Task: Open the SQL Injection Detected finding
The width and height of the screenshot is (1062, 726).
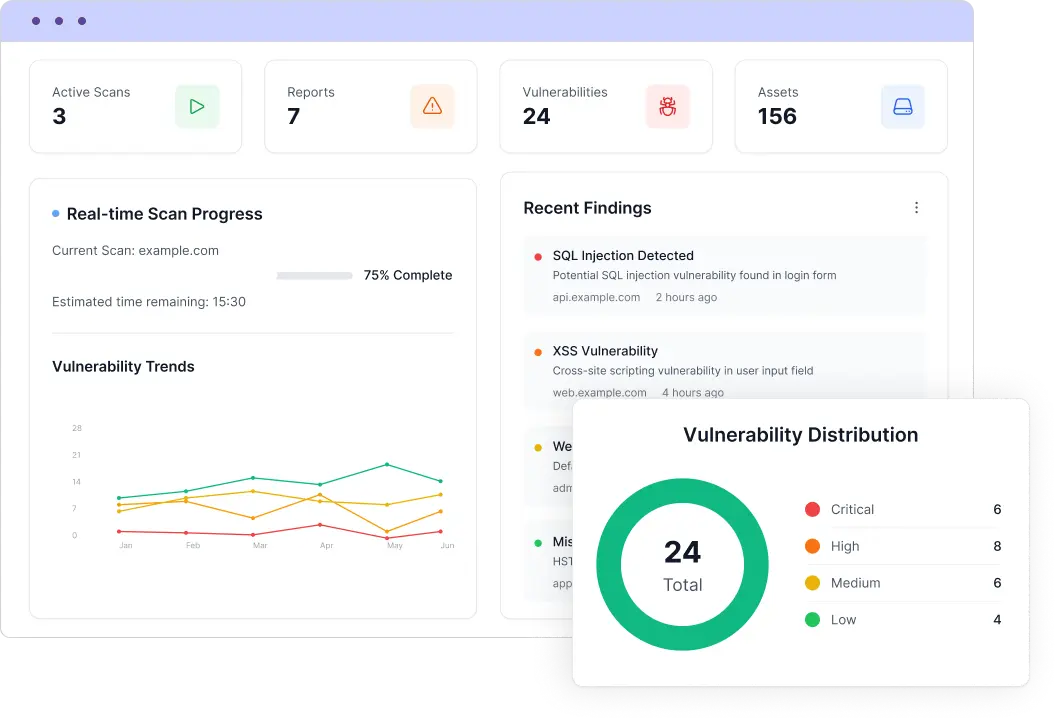Action: pyautogui.click(x=623, y=256)
